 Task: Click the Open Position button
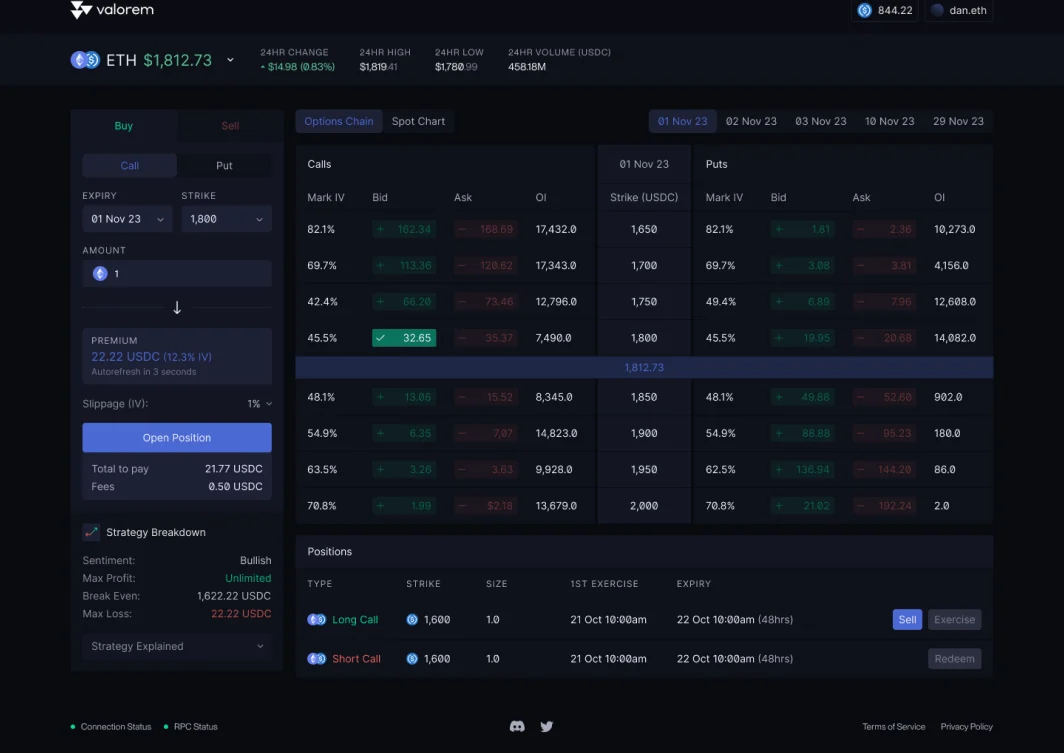[x=177, y=438]
